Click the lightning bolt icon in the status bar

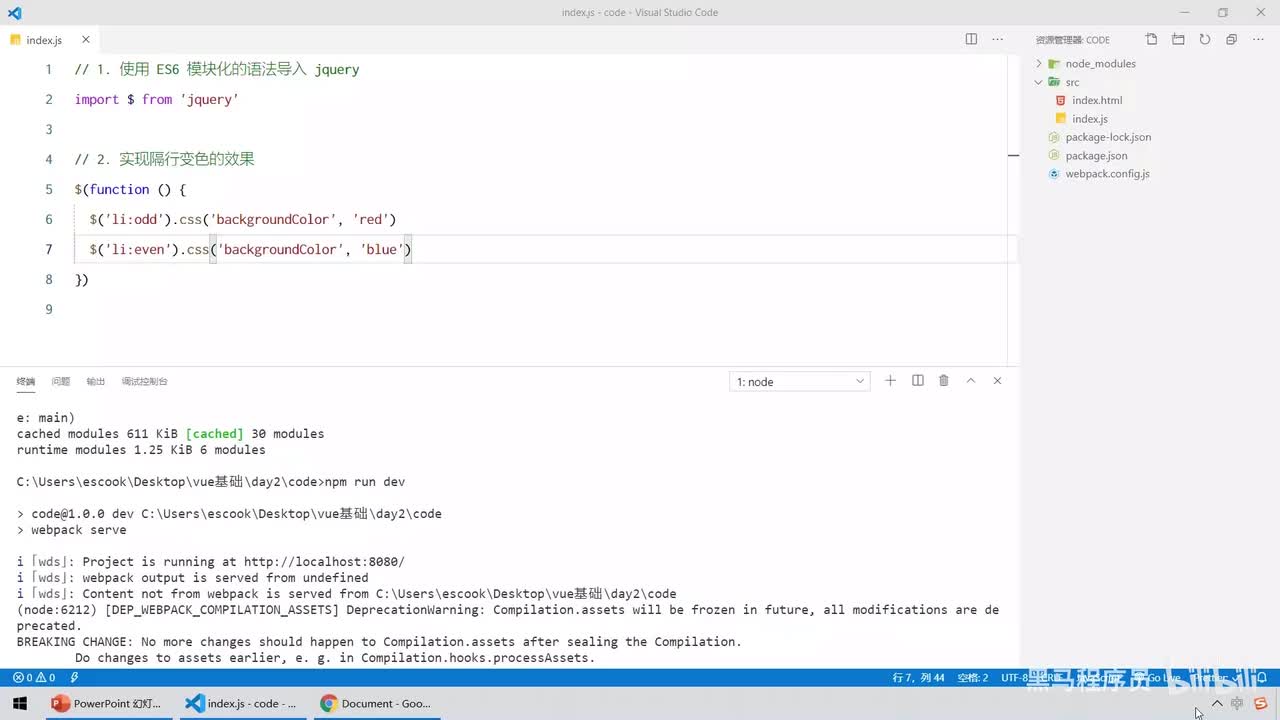point(74,677)
